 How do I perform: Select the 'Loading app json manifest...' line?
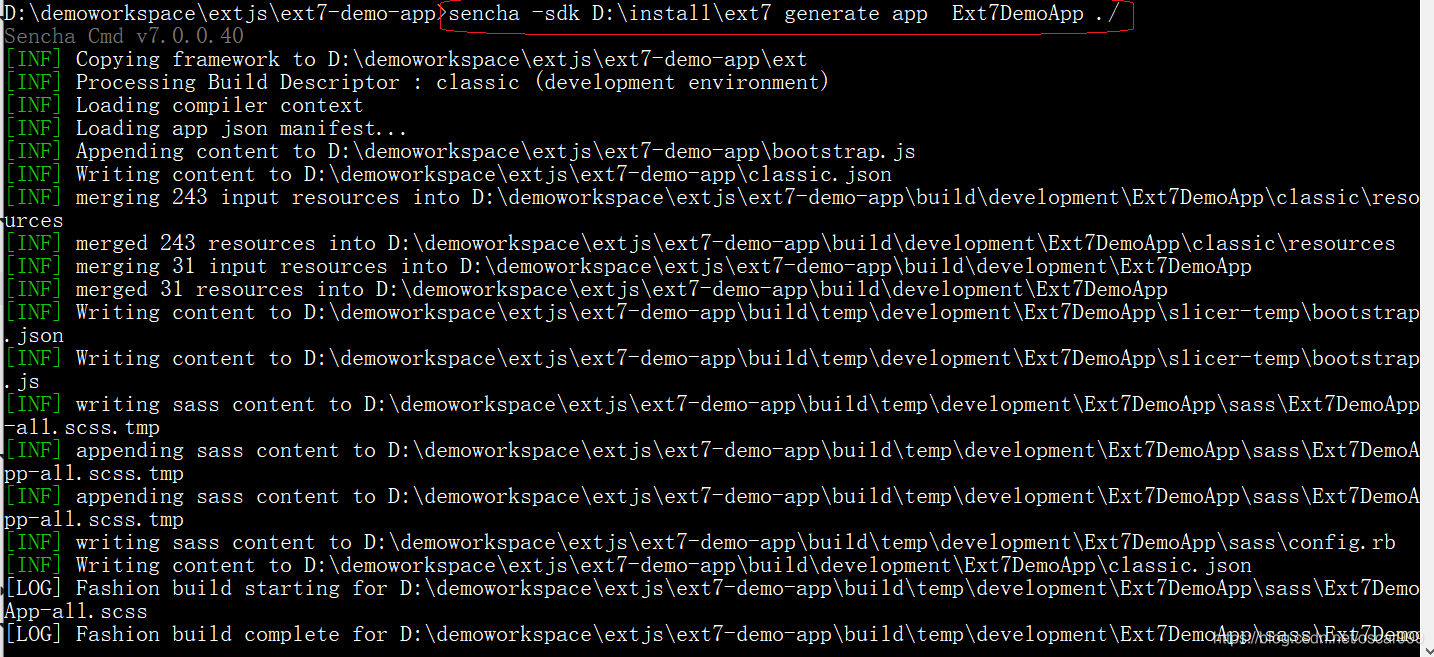pos(206,128)
